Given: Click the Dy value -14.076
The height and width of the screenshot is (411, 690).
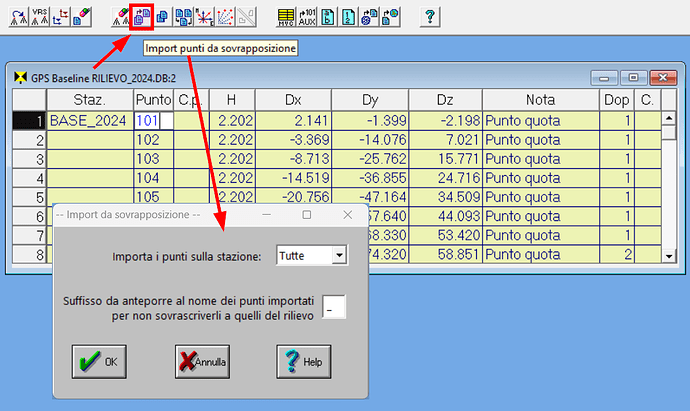Looking at the screenshot, I should click(370, 140).
